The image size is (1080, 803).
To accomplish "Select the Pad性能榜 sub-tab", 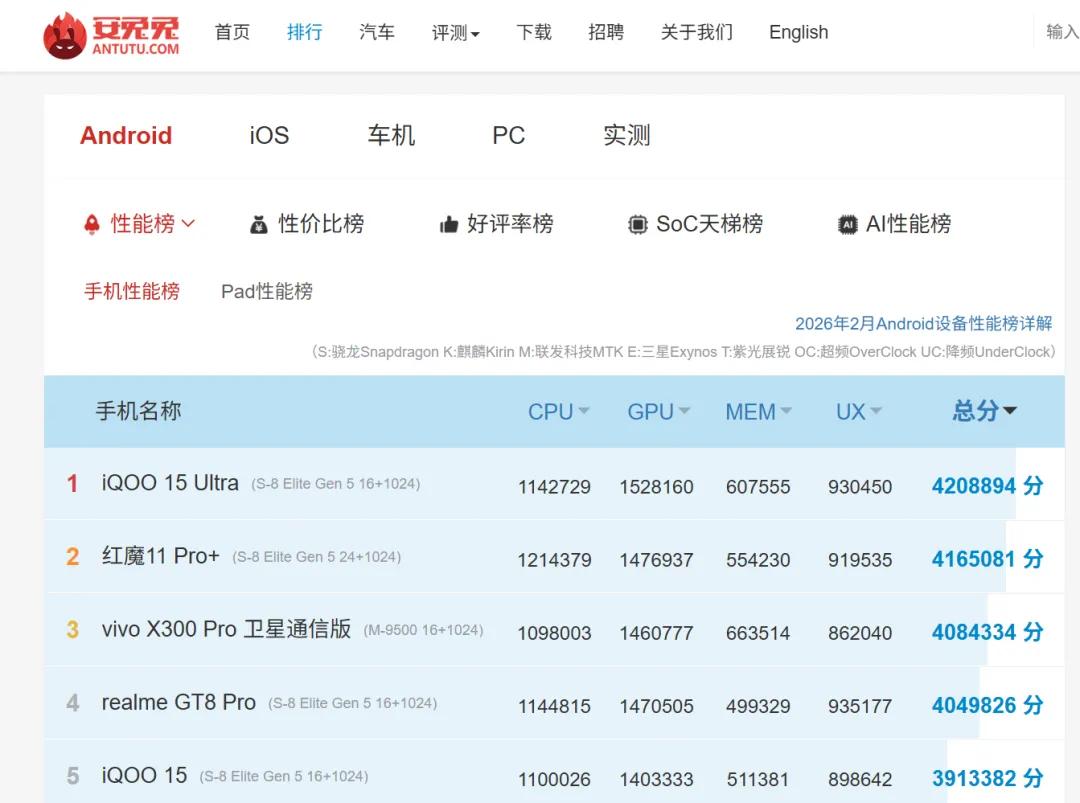I will 267,291.
